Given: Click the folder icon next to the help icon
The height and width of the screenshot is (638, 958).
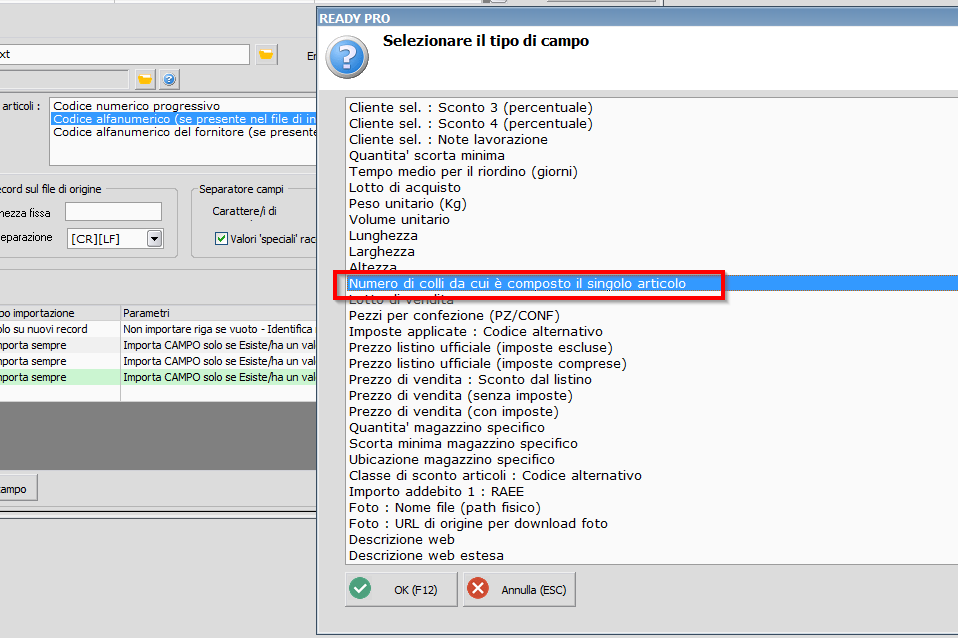Looking at the screenshot, I should click(145, 79).
